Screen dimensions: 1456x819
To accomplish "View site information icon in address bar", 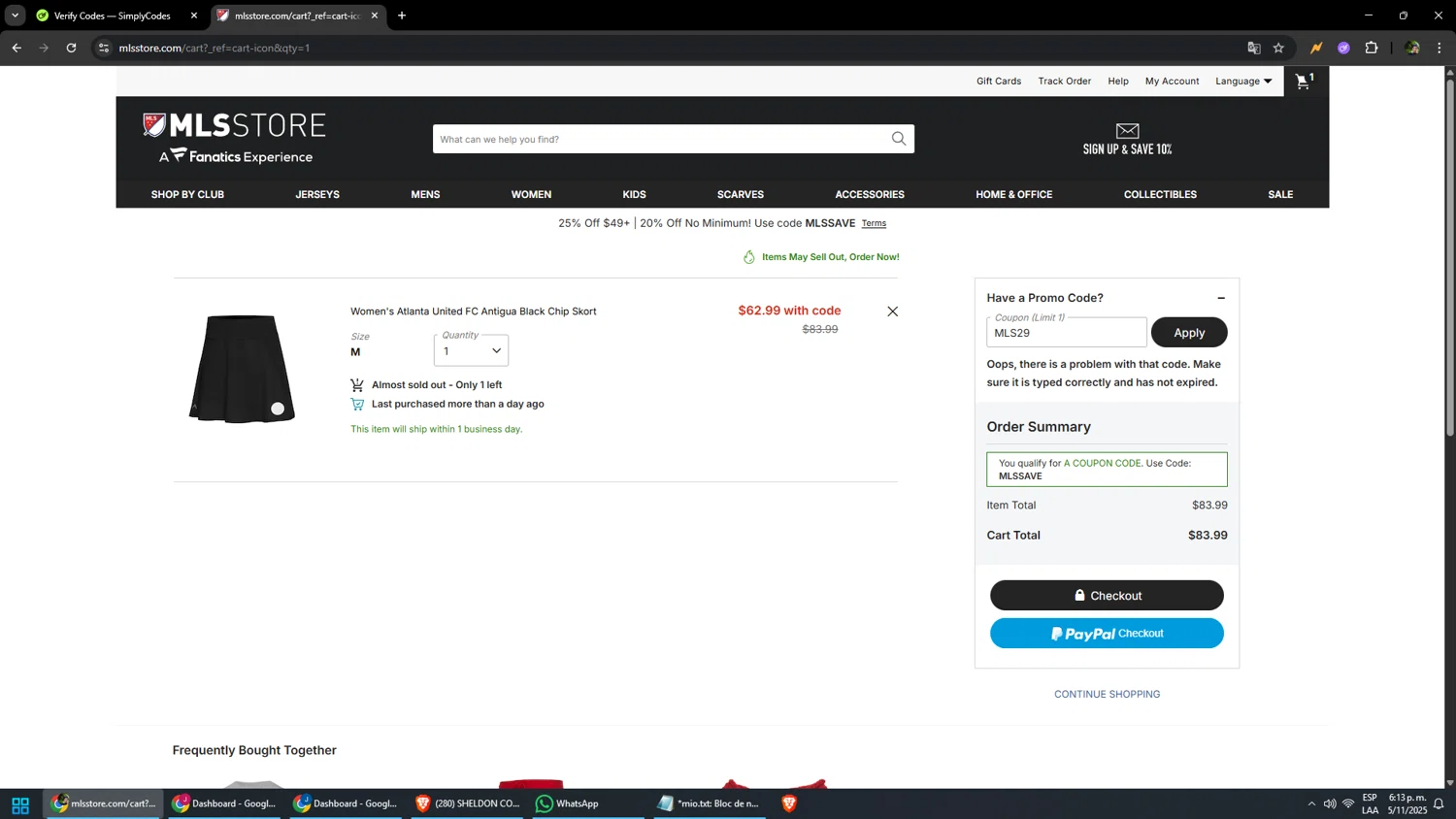I will [104, 48].
